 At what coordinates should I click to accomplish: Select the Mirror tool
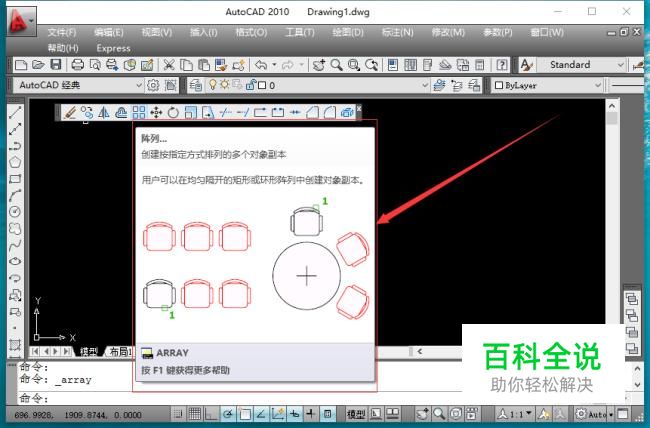[x=104, y=112]
